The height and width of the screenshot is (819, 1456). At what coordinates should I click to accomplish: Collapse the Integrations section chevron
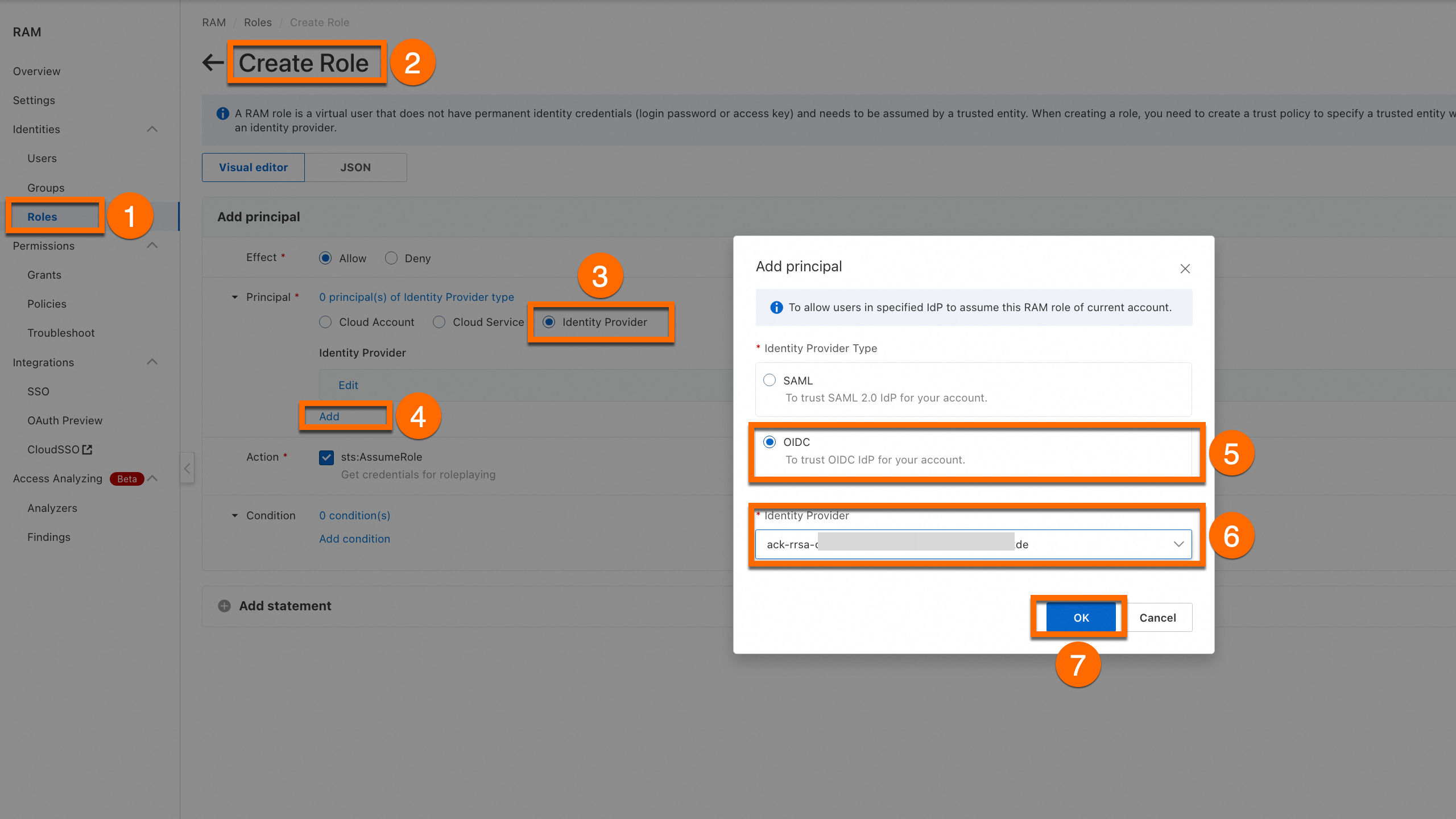tap(152, 362)
